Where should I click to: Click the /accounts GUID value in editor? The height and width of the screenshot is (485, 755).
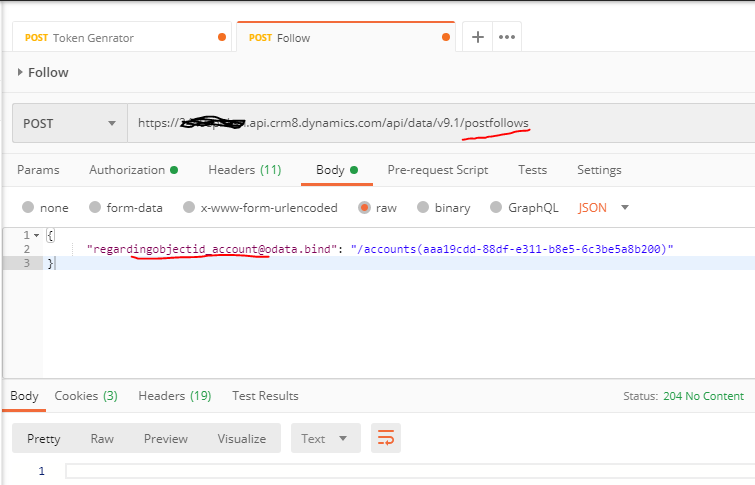click(512, 249)
